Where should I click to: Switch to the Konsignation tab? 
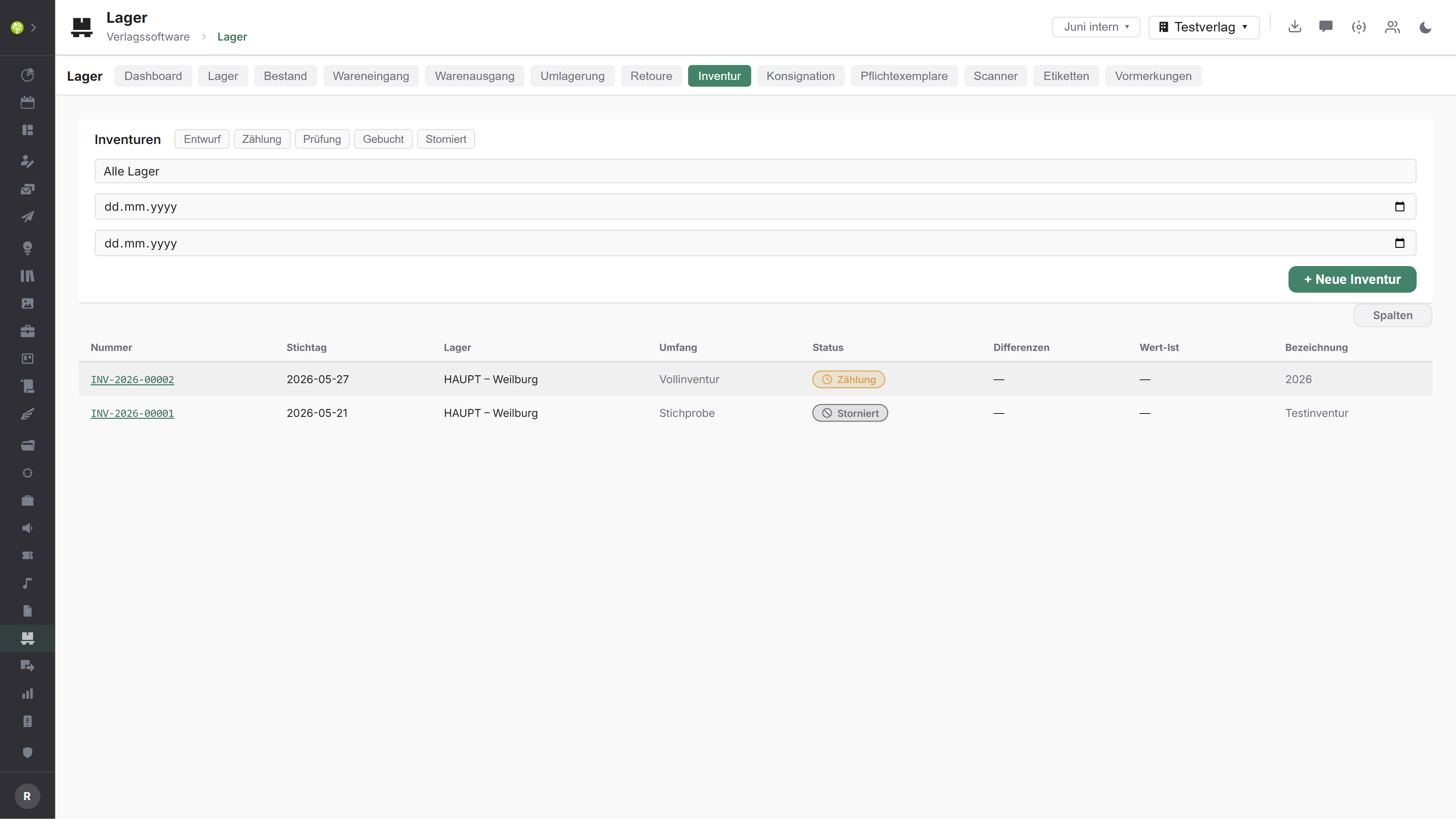pyautogui.click(x=800, y=76)
